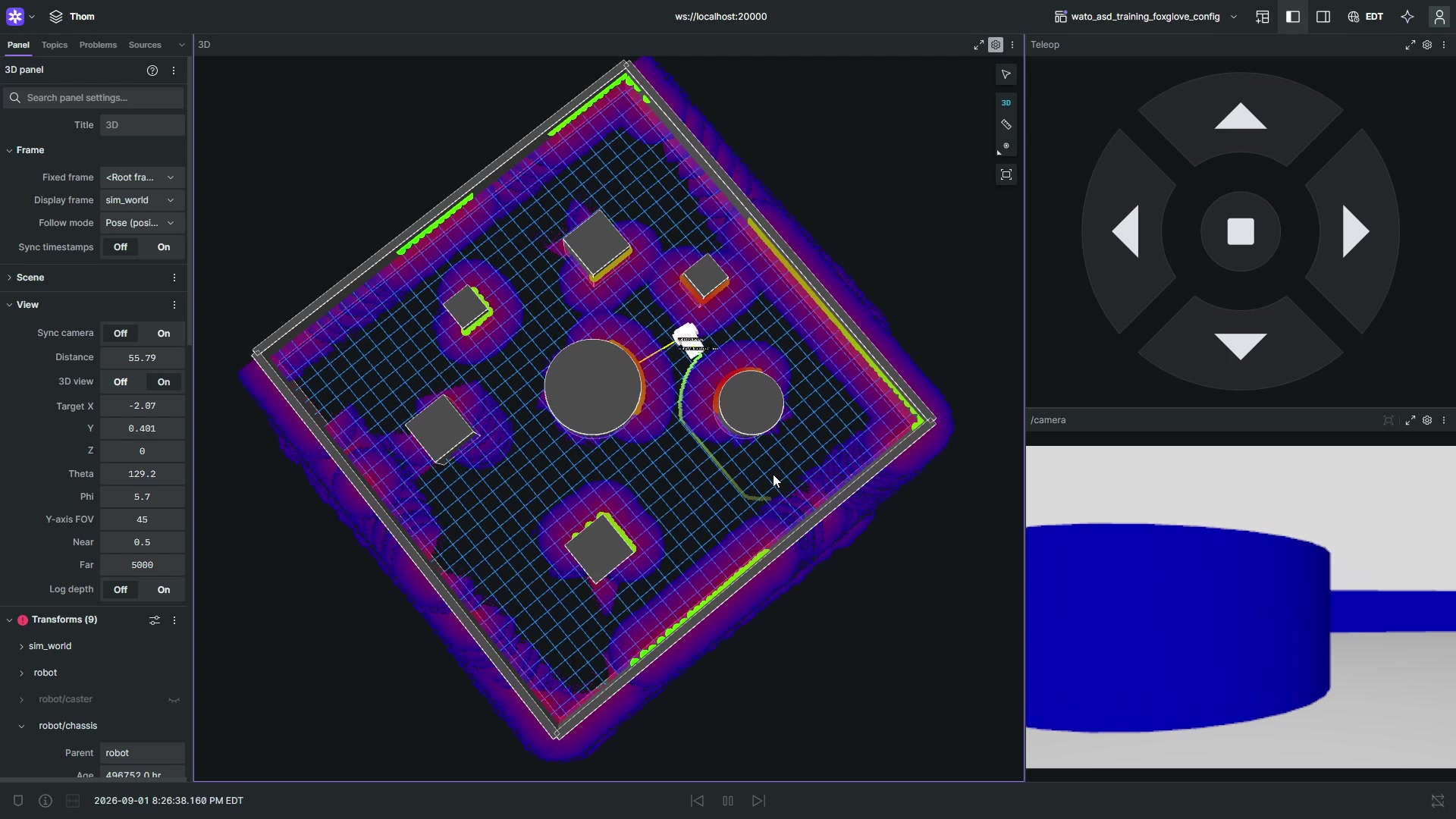Open the select object cursor tool
The height and width of the screenshot is (819, 1456).
point(1006,74)
